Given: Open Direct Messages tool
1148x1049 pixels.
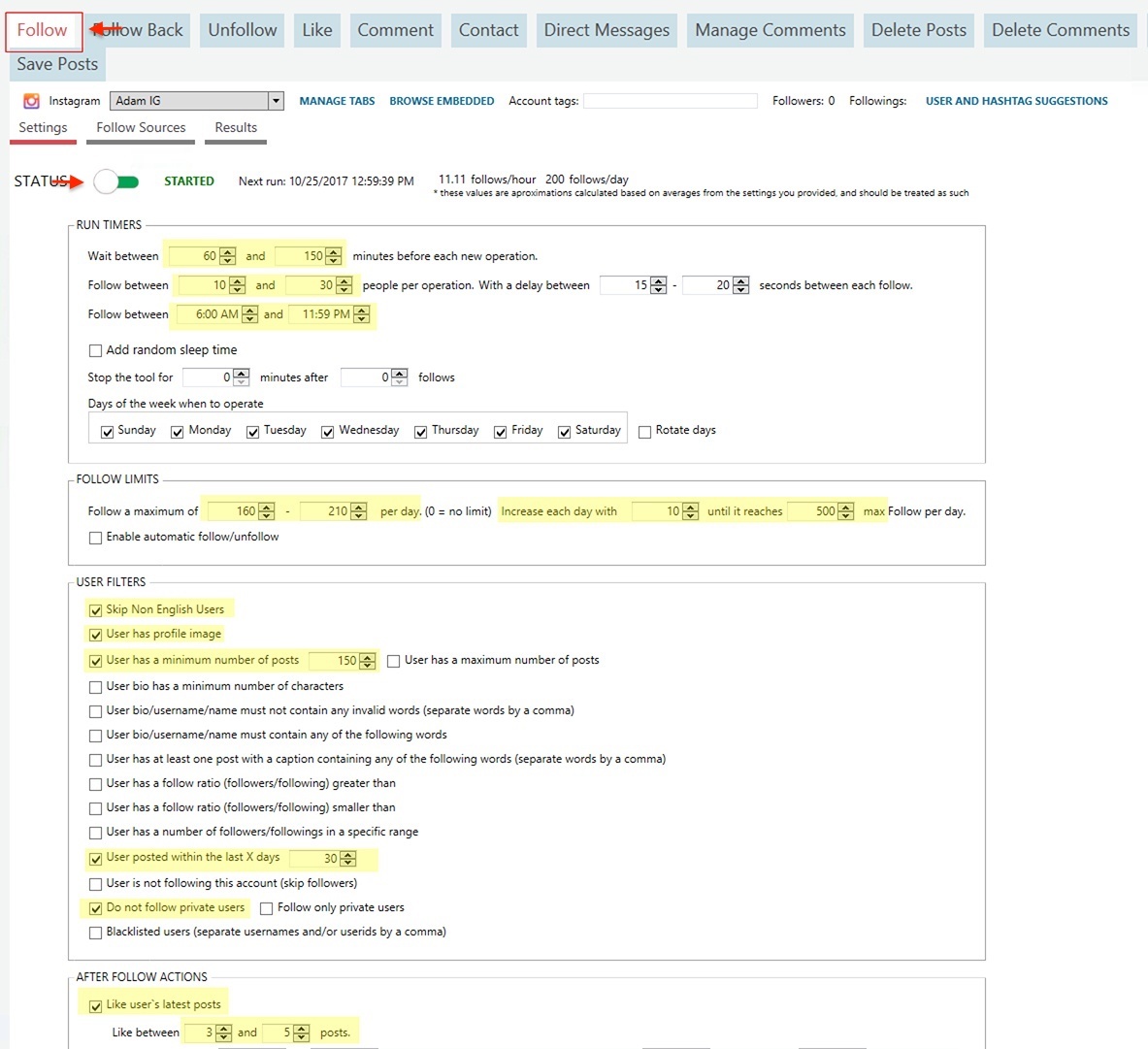Looking at the screenshot, I should [607, 30].
